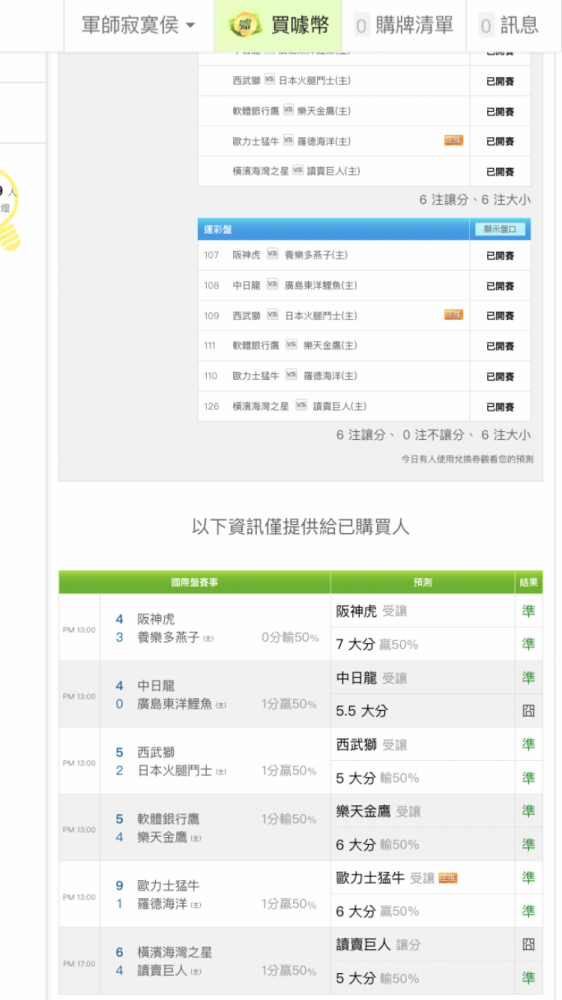Screen dimensions: 562x1000
Task: Click the yellow light bulb icon
Action: (x=9, y=210)
